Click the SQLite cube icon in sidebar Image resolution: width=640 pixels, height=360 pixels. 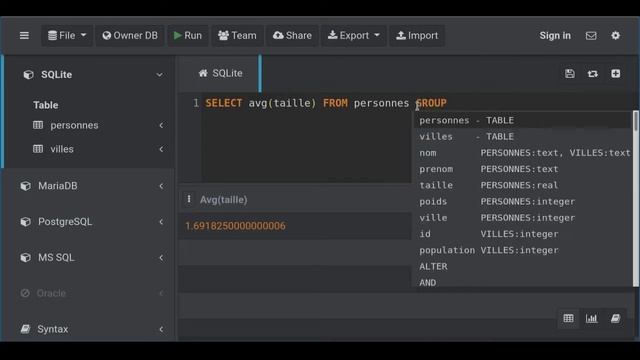coord(28,75)
